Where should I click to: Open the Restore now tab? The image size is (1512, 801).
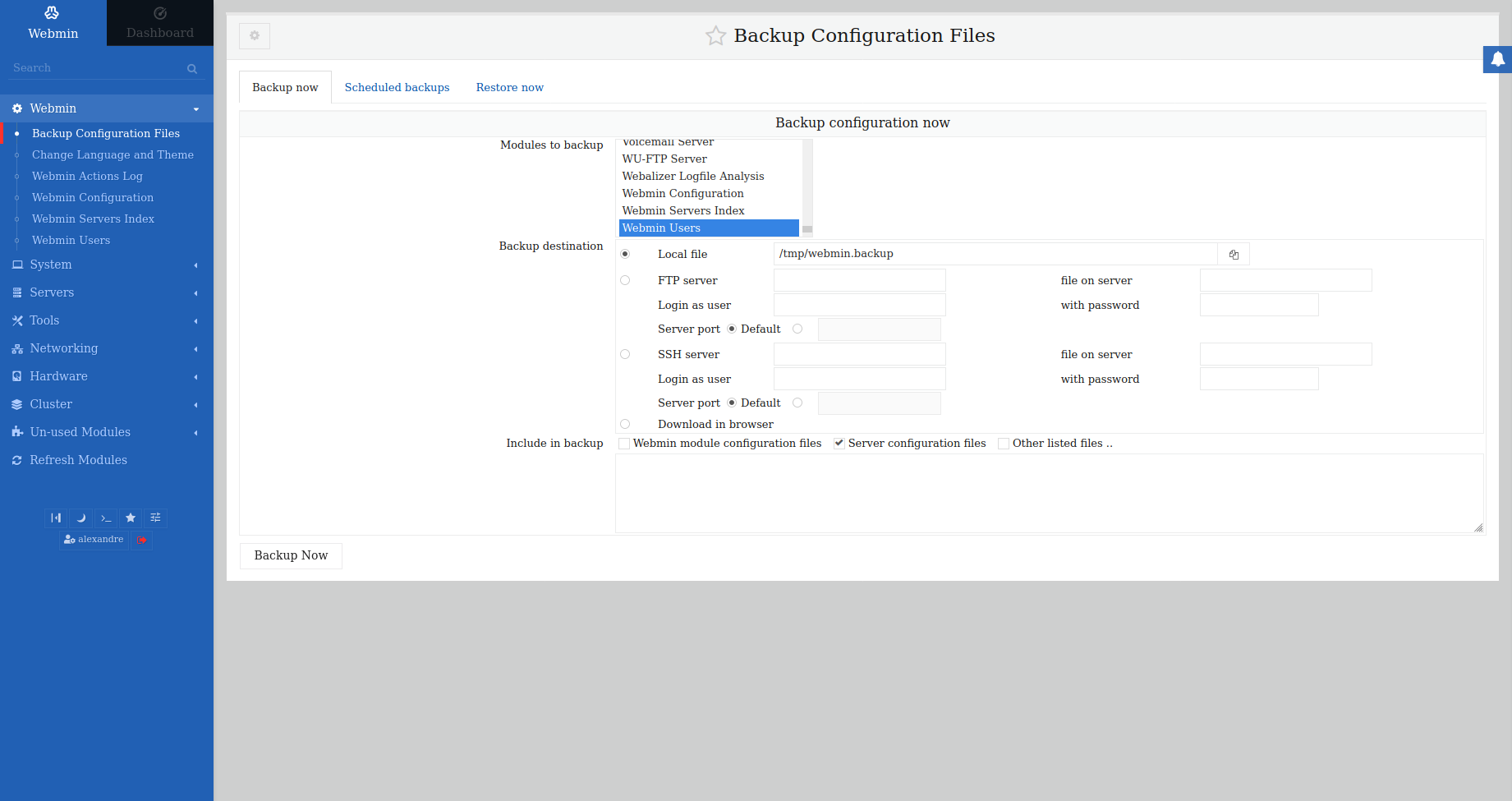click(x=509, y=87)
